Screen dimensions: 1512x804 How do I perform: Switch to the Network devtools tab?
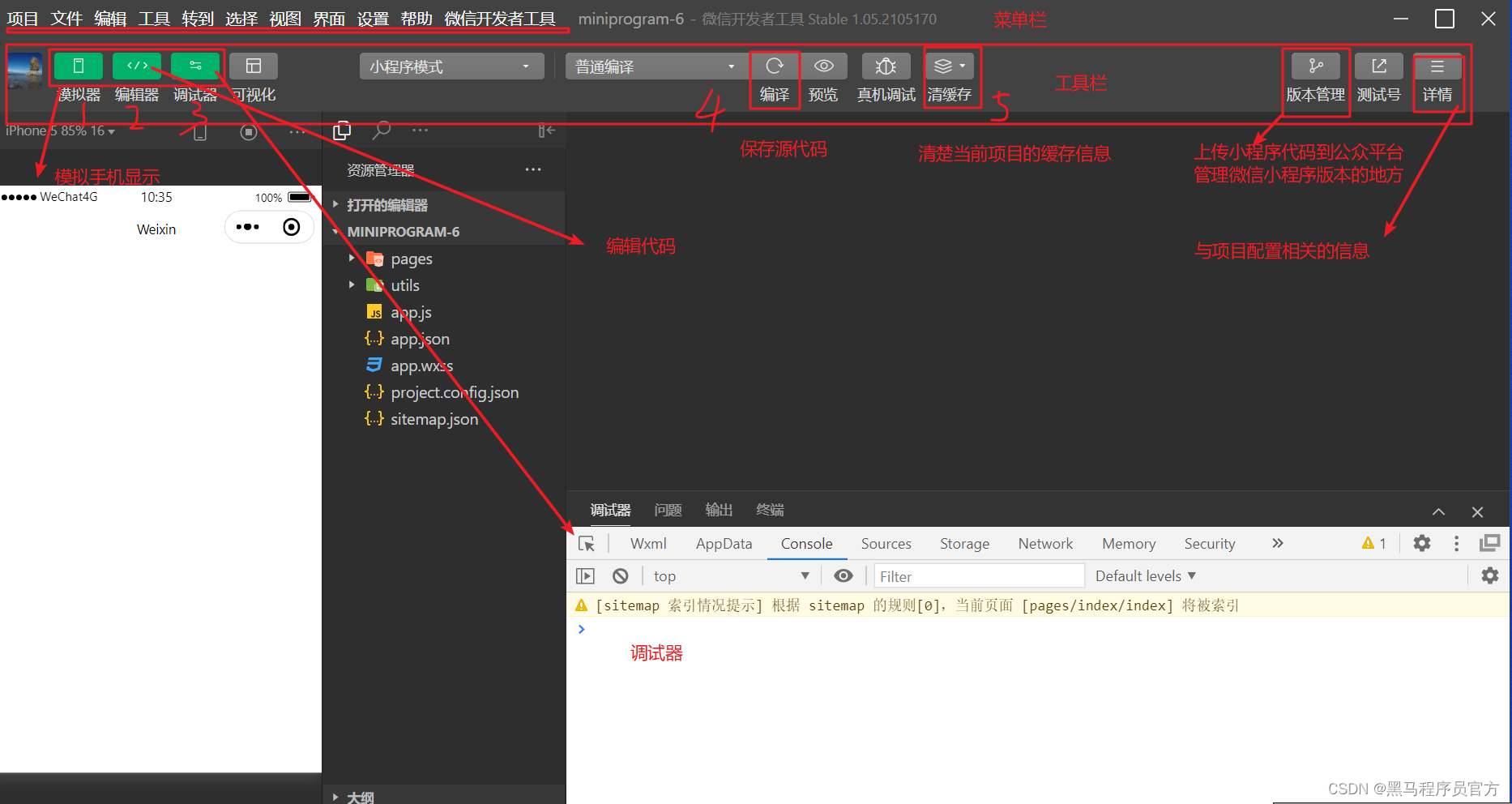tap(1045, 544)
